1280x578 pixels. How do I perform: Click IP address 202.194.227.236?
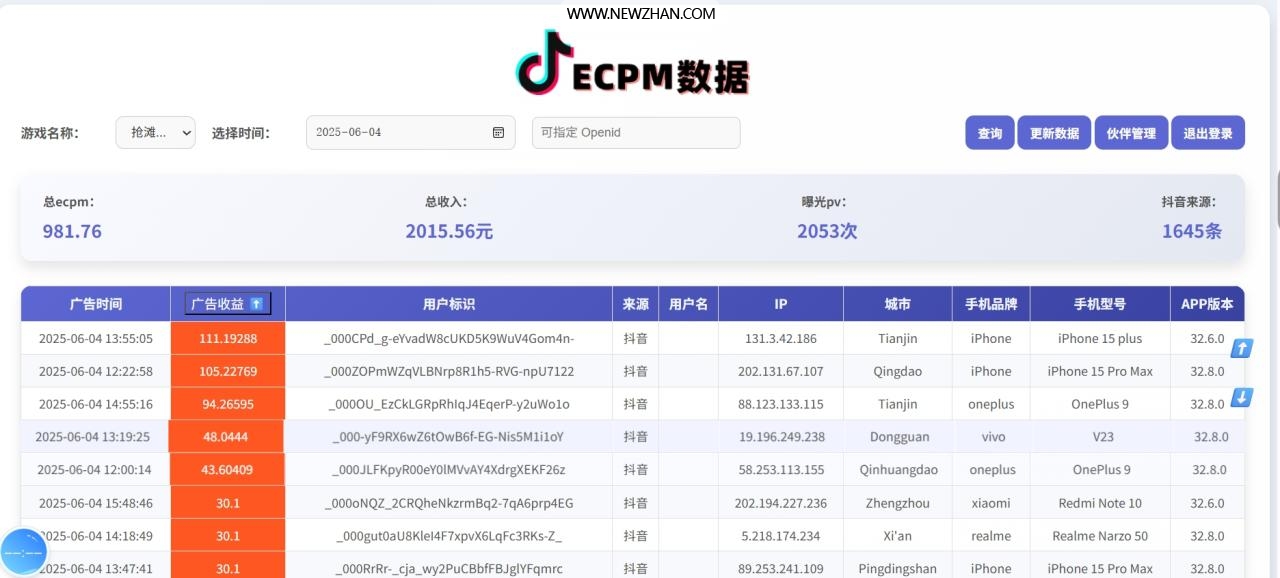[781, 503]
